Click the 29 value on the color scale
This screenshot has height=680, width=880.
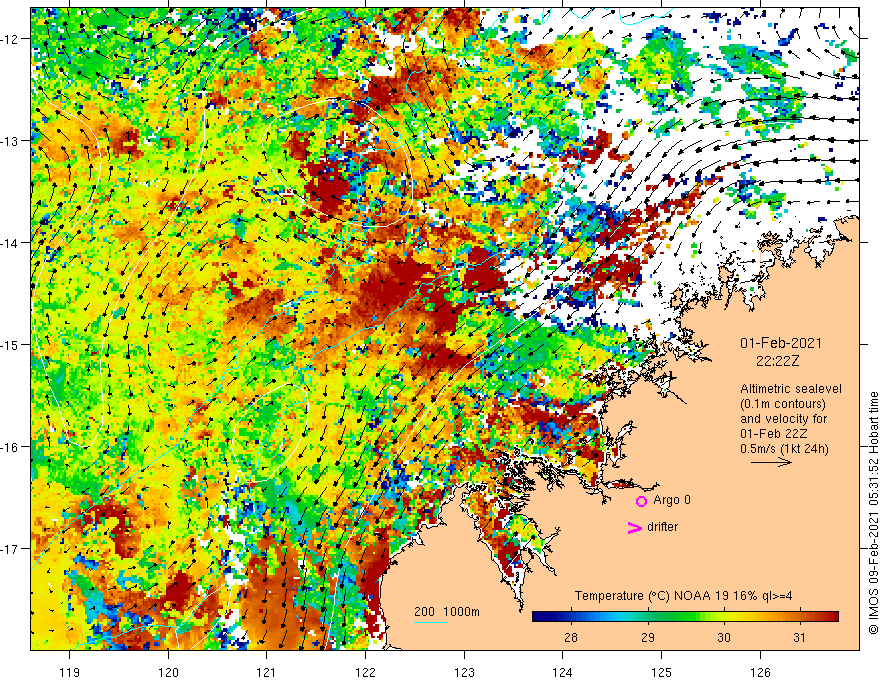(648, 637)
